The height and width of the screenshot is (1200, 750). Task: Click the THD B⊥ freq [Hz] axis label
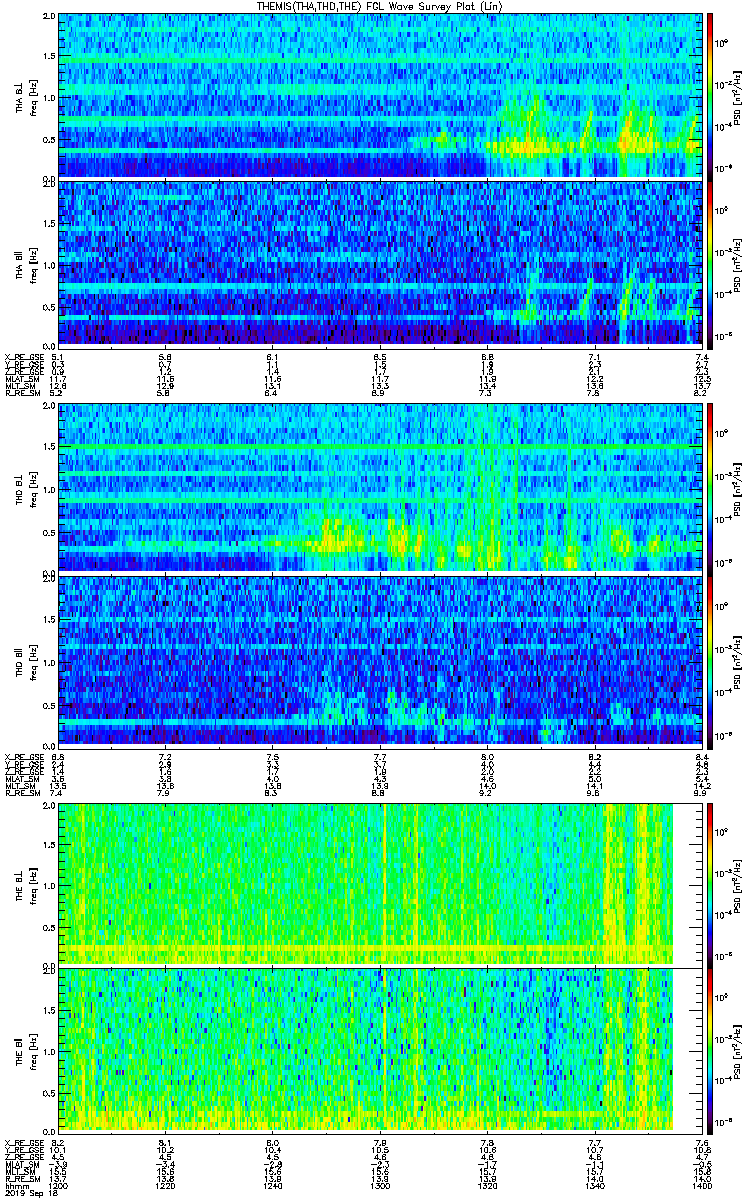pos(32,488)
